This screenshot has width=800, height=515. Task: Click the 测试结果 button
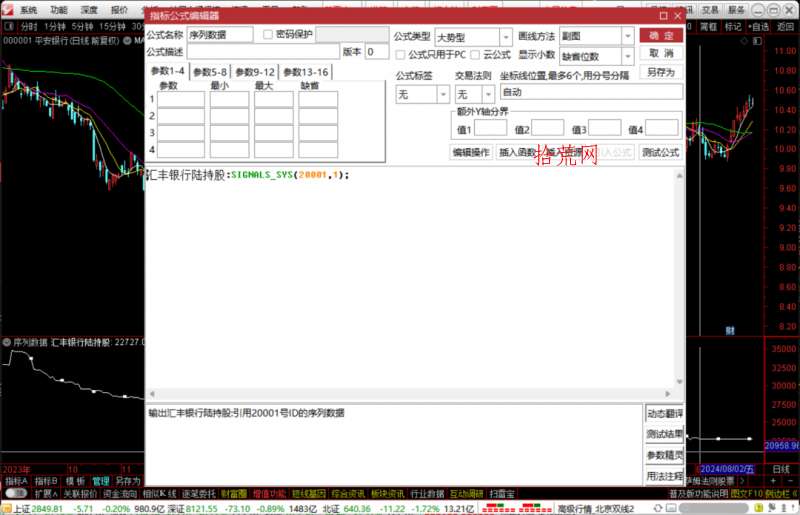pyautogui.click(x=664, y=434)
